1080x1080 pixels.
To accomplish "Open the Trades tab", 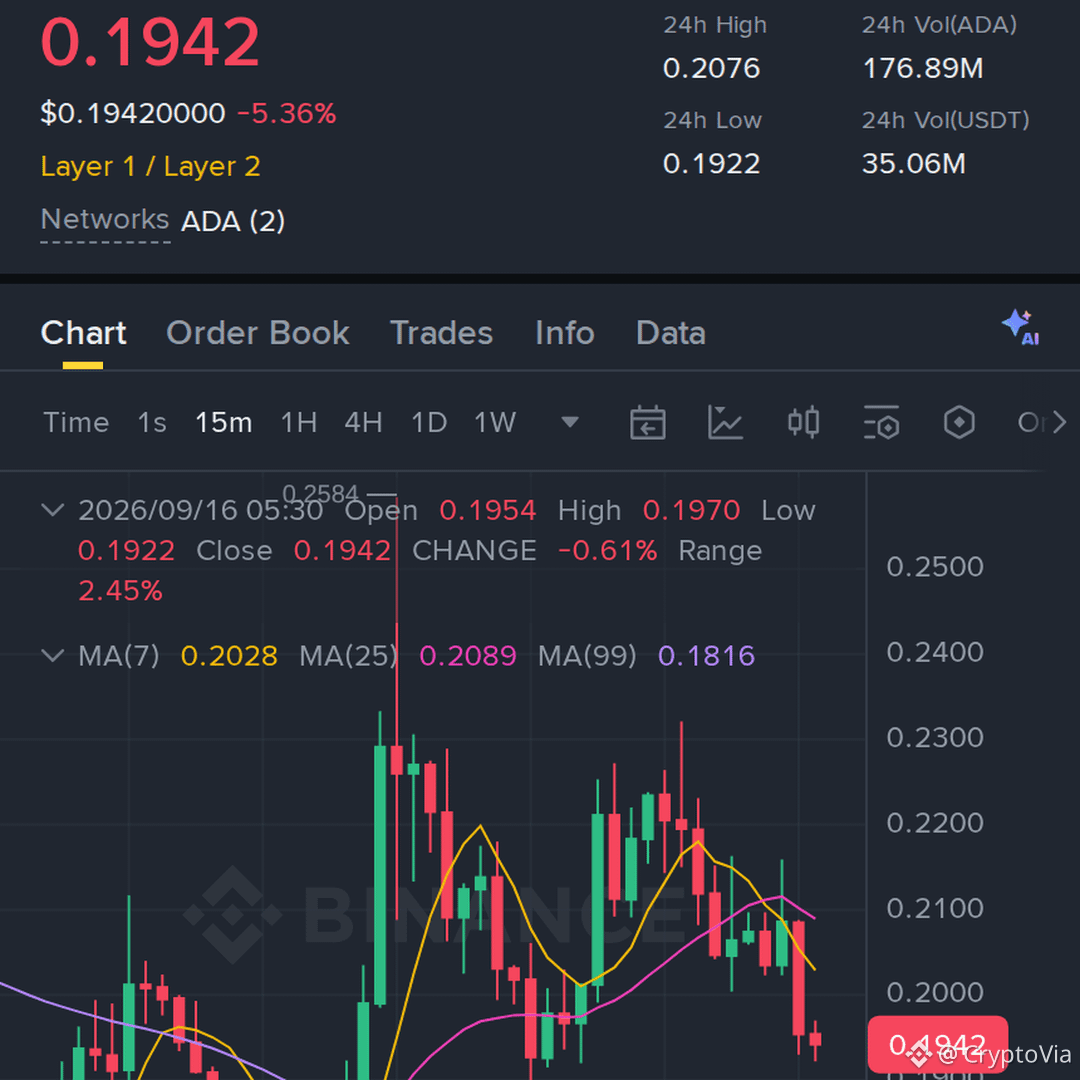I will [442, 333].
